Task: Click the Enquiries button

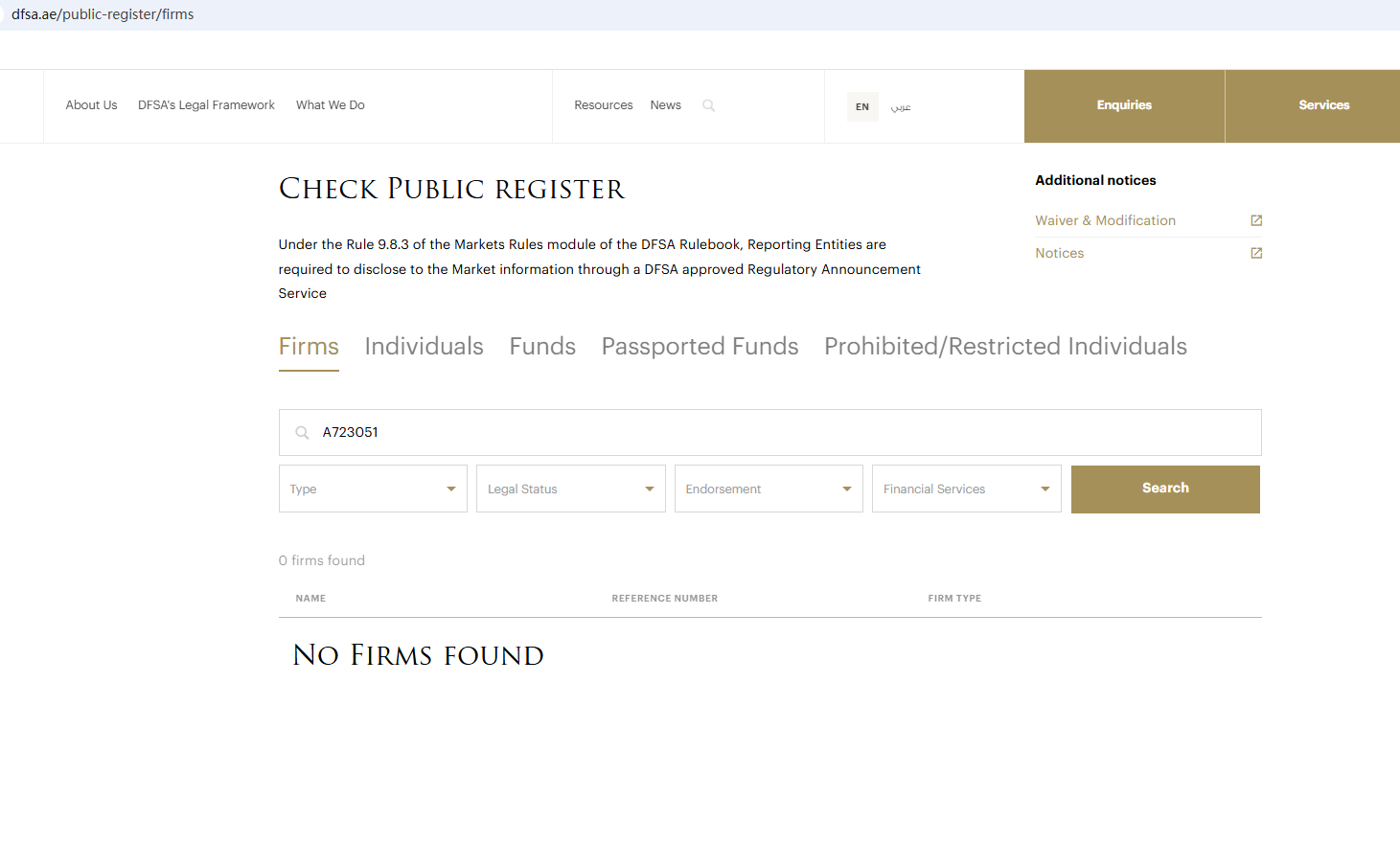Action: [1124, 105]
